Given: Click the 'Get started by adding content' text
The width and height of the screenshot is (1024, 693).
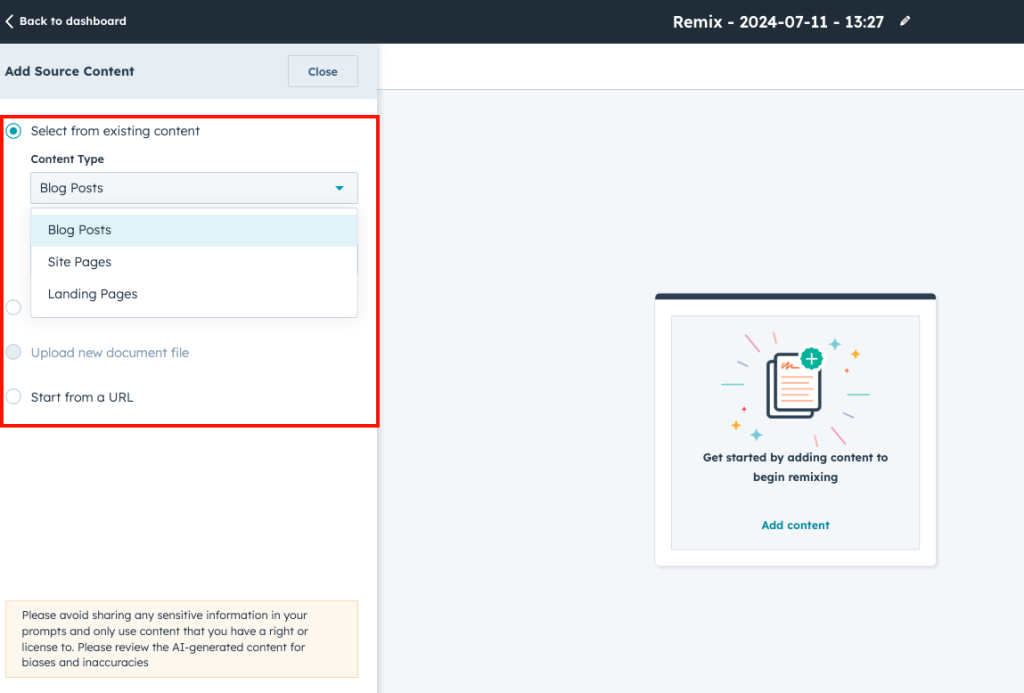Looking at the screenshot, I should [x=795, y=467].
